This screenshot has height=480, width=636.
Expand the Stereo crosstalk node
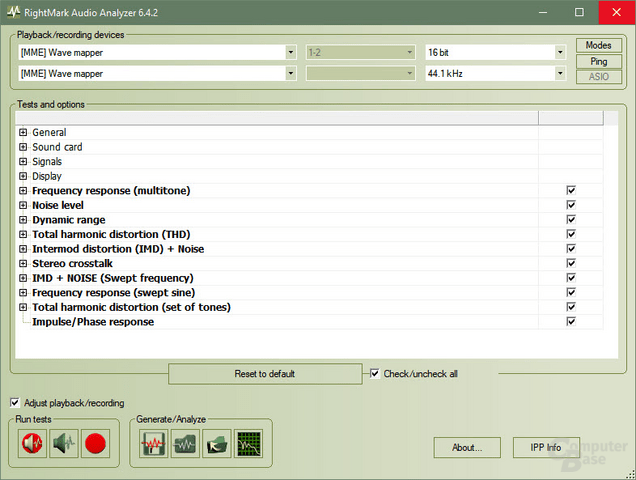23,264
